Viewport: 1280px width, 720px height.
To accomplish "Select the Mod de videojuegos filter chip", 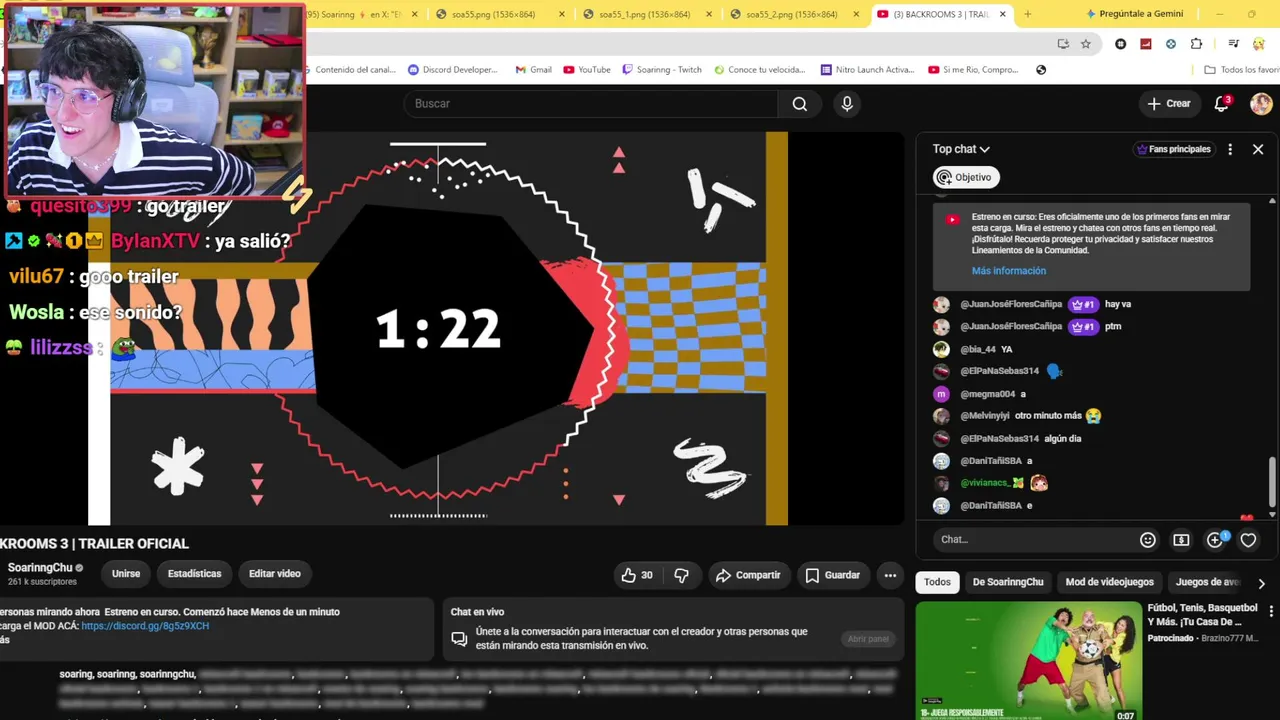I will click(x=1109, y=582).
